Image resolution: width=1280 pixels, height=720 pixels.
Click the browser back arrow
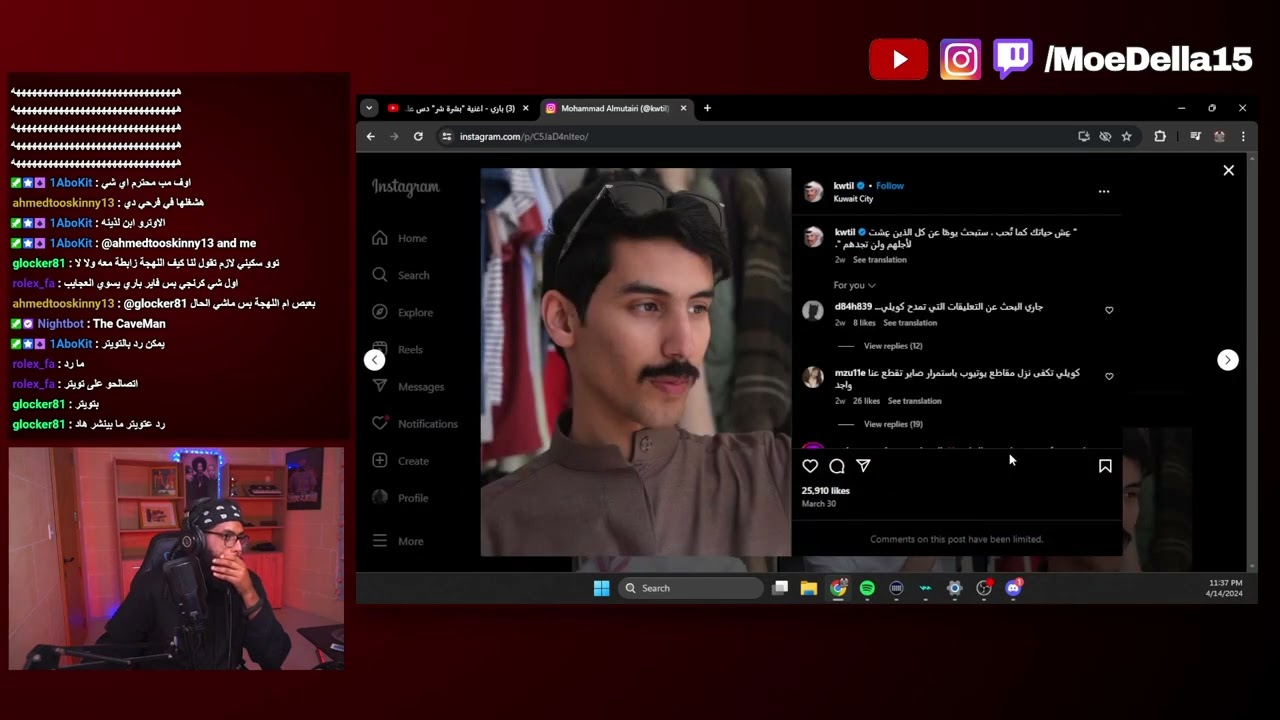tap(371, 136)
